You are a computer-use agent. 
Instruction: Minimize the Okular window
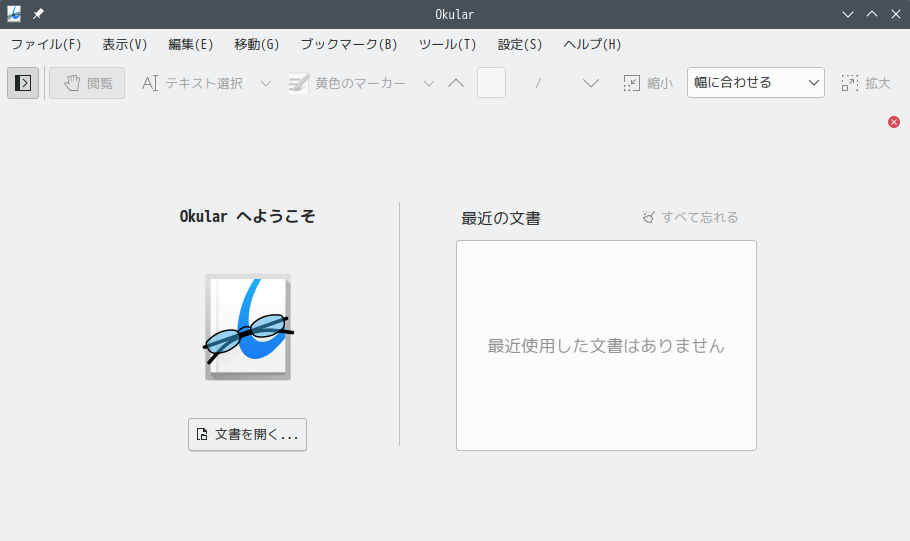click(x=848, y=14)
